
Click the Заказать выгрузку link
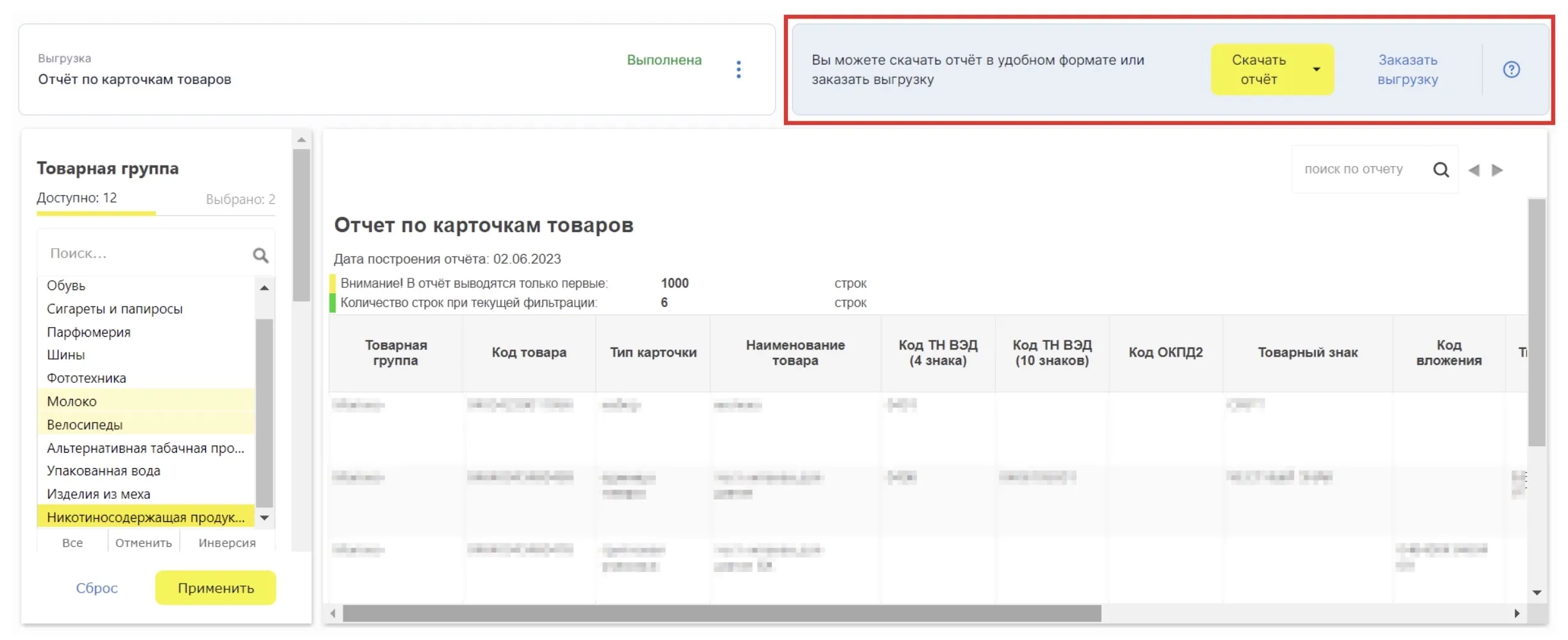(1408, 69)
